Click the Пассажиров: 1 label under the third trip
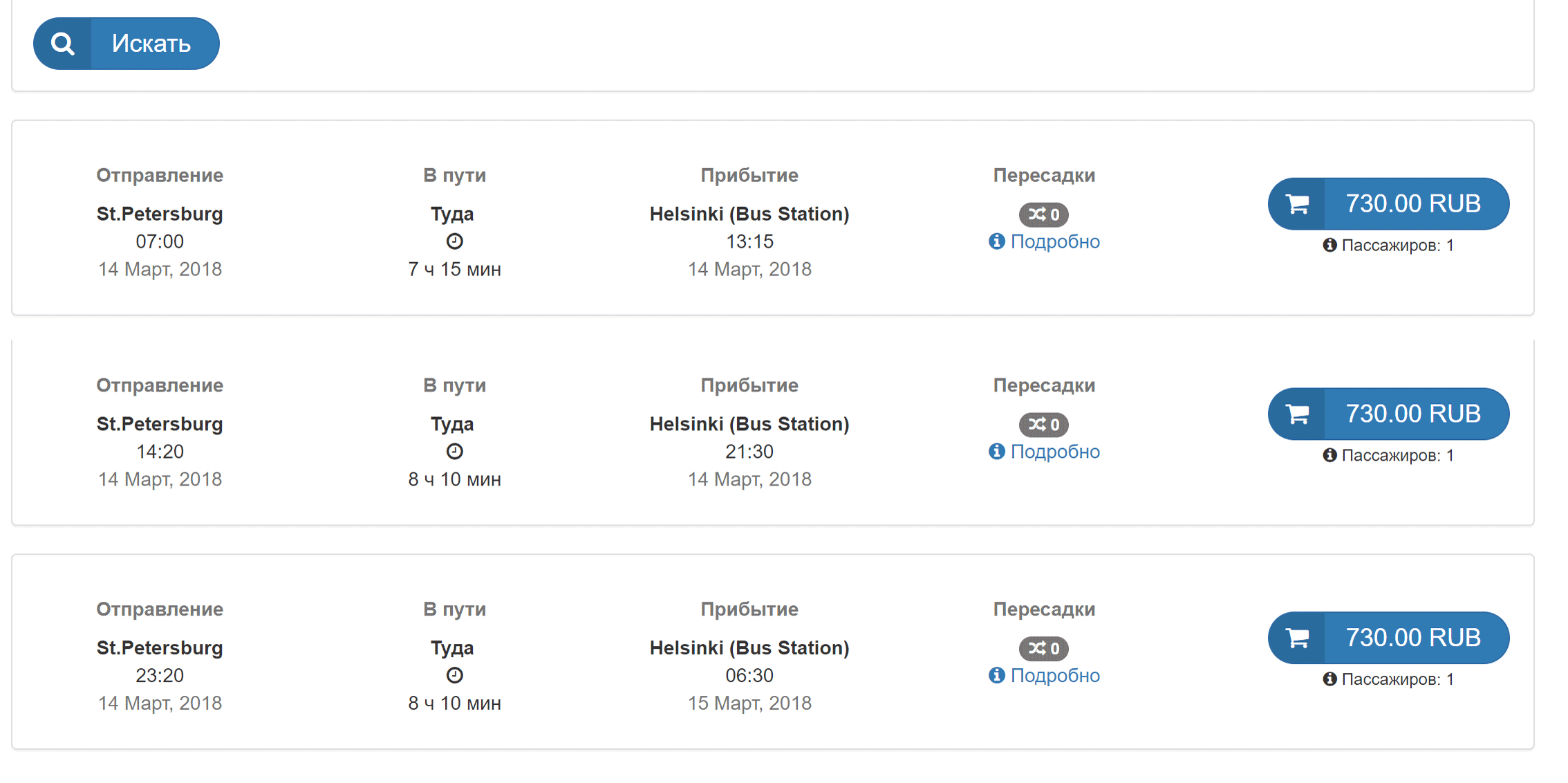The image size is (1568, 783). (x=1397, y=679)
